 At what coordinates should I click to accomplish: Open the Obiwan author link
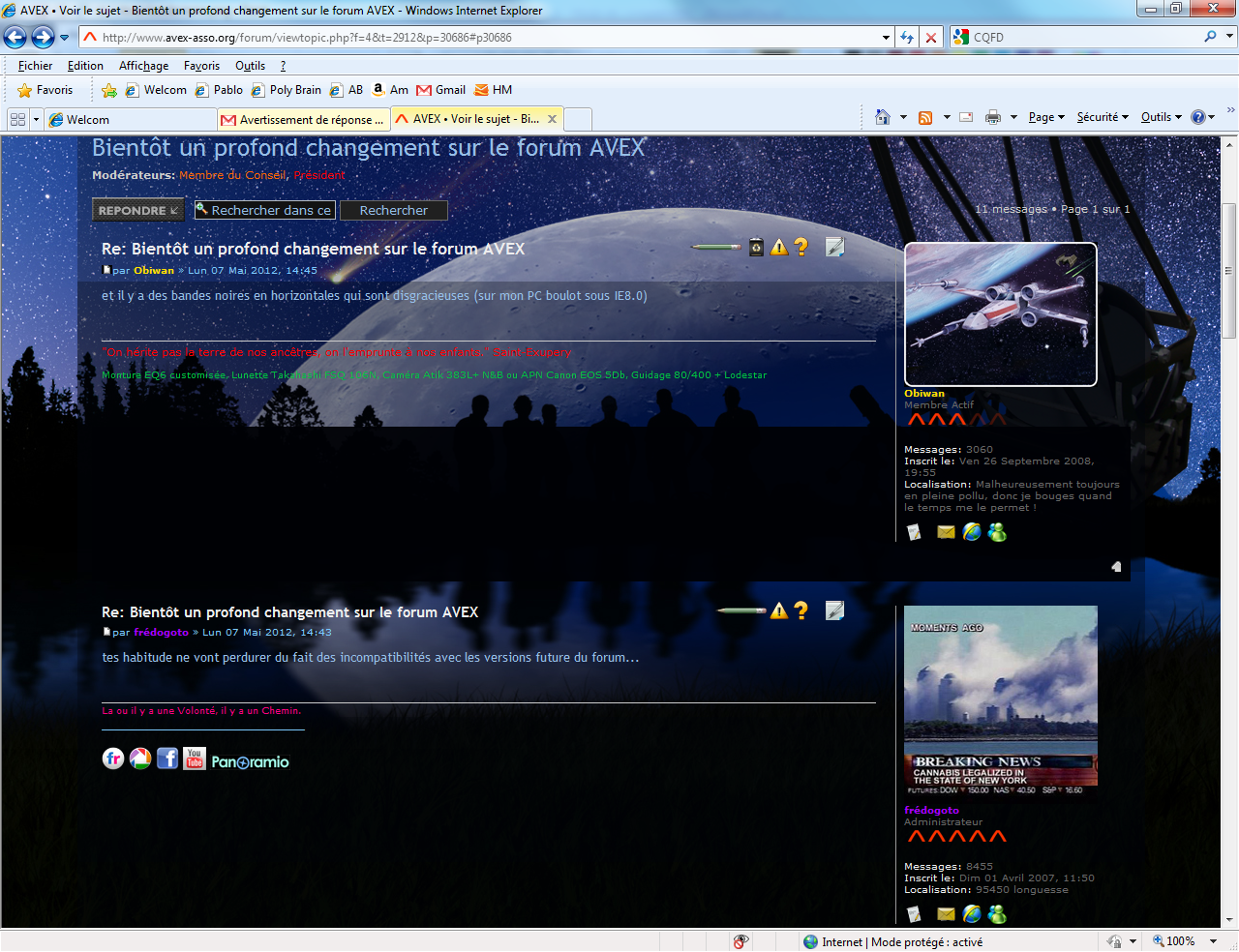click(x=154, y=271)
